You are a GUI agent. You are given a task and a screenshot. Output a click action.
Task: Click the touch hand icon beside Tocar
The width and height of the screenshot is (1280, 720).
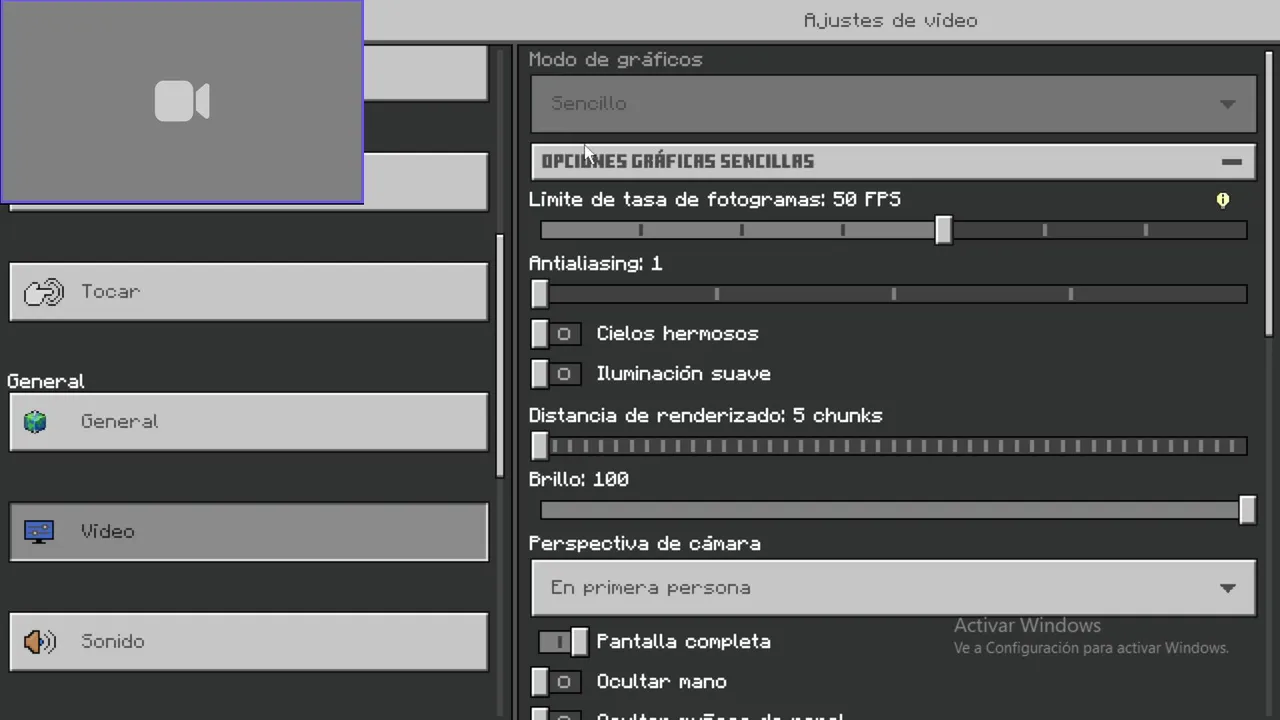click(43, 292)
